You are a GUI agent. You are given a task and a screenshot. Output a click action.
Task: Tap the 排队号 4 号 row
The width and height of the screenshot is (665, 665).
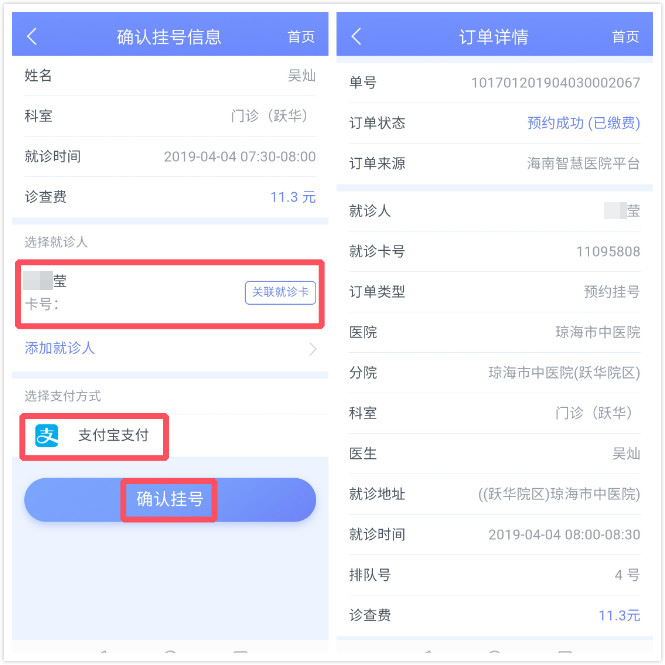[x=495, y=575]
